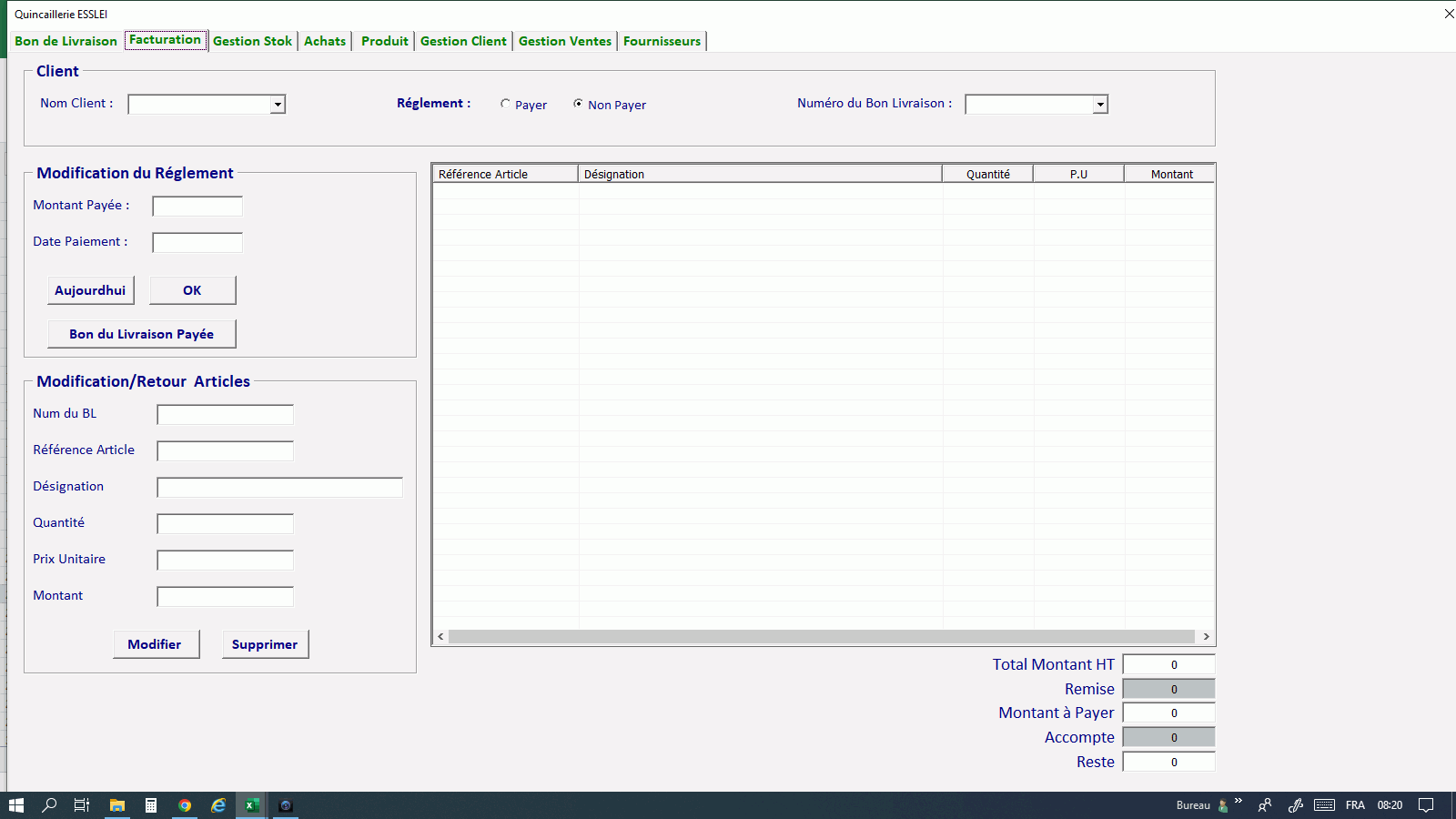Viewport: 1456px width, 819px height.
Task: Open the notification center icon
Action: [1426, 805]
